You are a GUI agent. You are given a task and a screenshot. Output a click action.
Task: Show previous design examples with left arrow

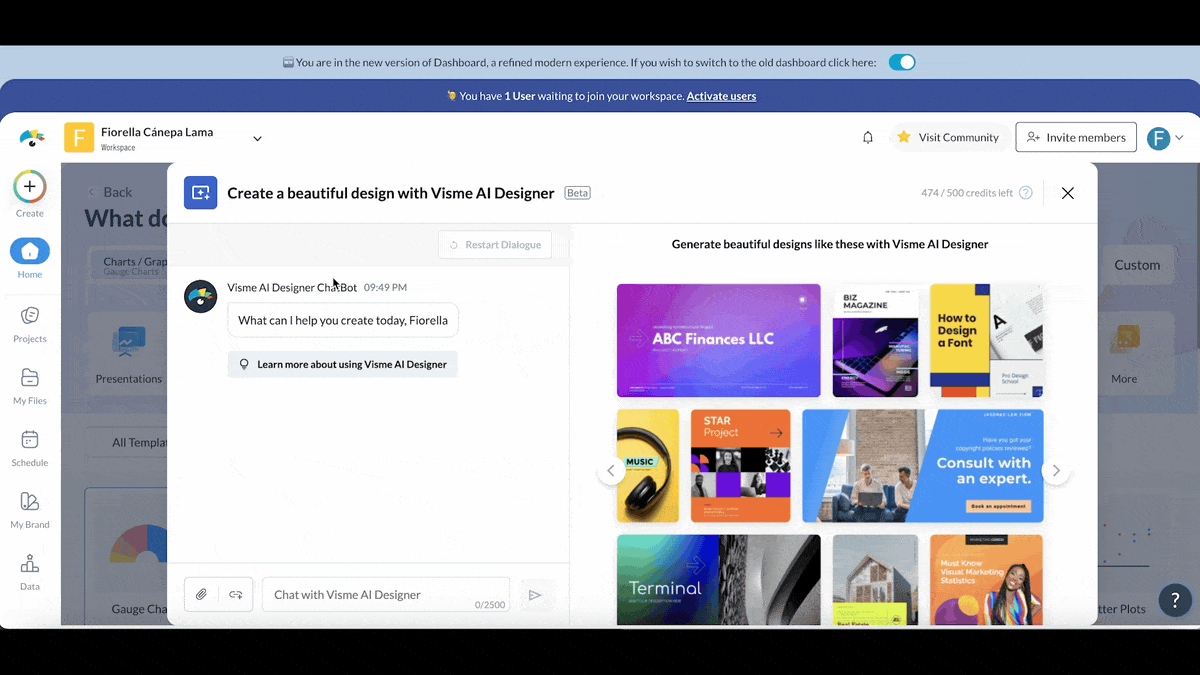coord(611,471)
